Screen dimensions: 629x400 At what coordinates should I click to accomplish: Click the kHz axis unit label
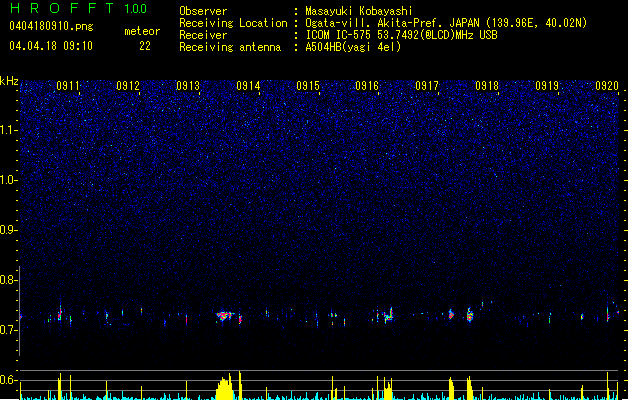click(x=9, y=81)
